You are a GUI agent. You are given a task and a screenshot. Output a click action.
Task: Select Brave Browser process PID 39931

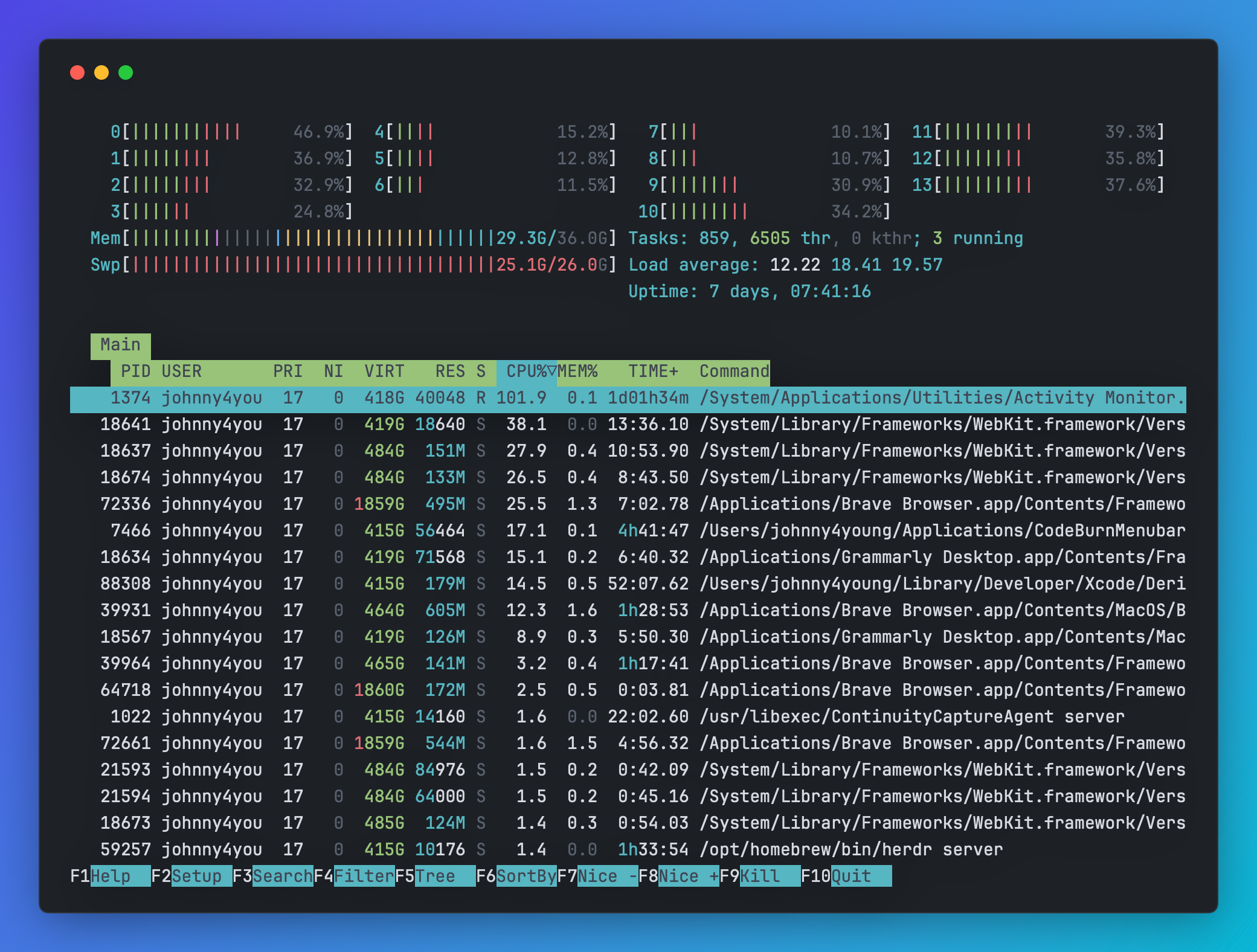(x=628, y=611)
